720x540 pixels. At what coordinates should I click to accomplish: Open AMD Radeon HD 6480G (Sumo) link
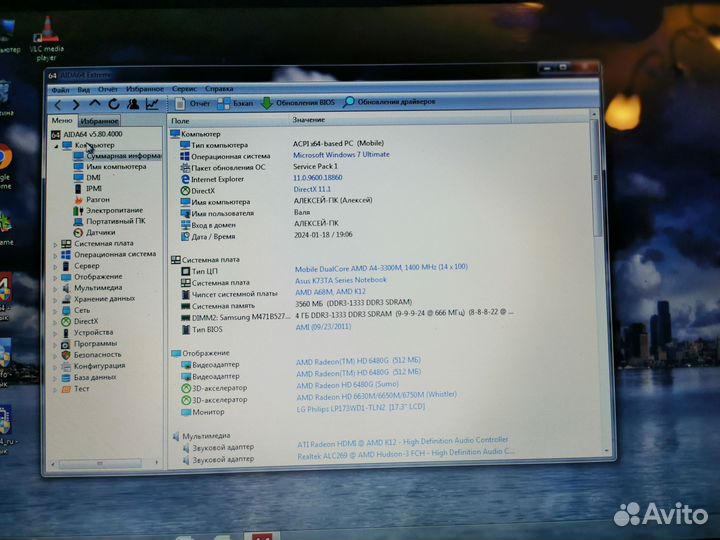[348, 385]
